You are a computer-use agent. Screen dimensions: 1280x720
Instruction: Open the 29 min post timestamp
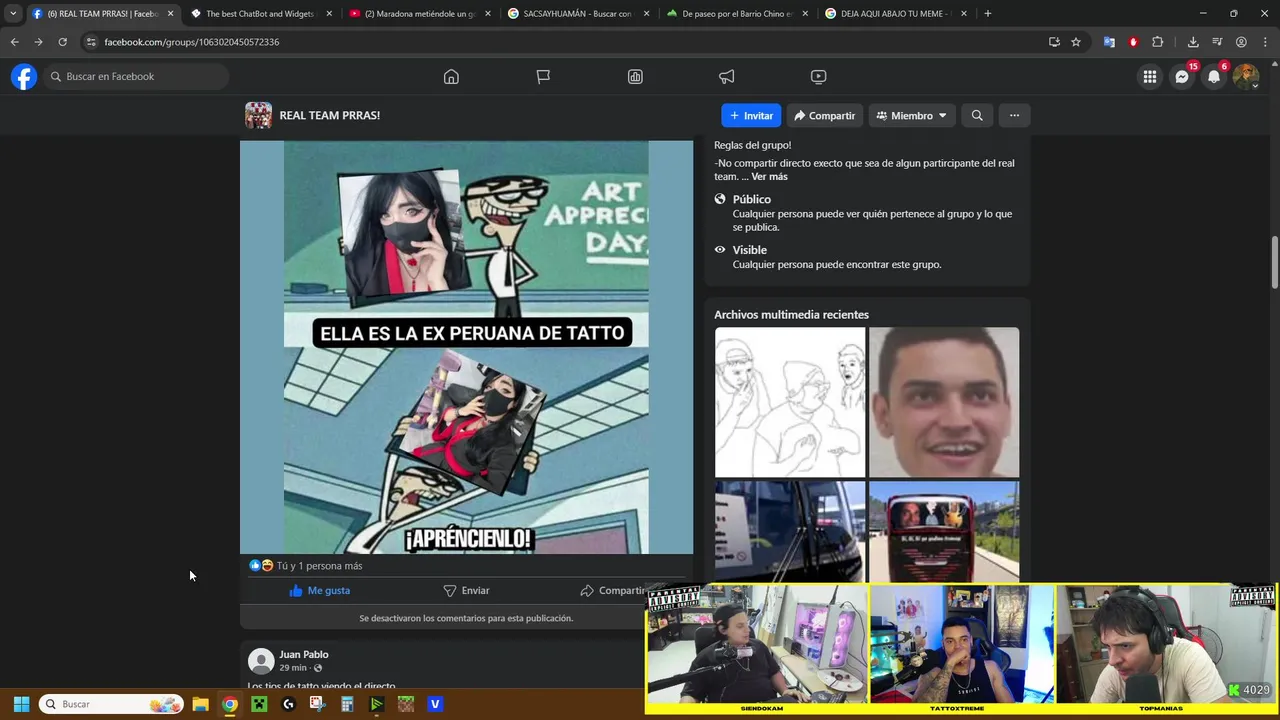pos(293,668)
